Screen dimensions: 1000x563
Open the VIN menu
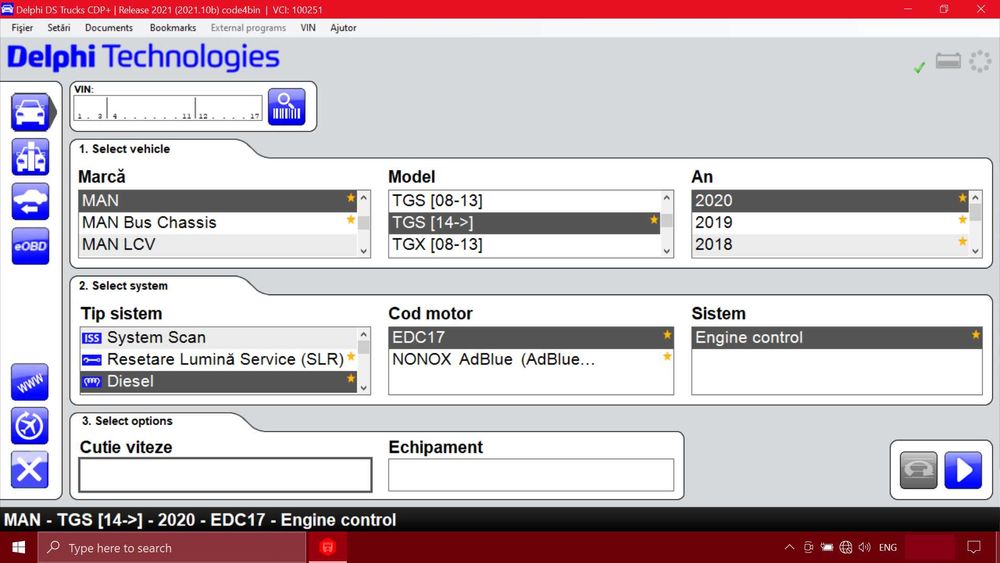(x=308, y=27)
